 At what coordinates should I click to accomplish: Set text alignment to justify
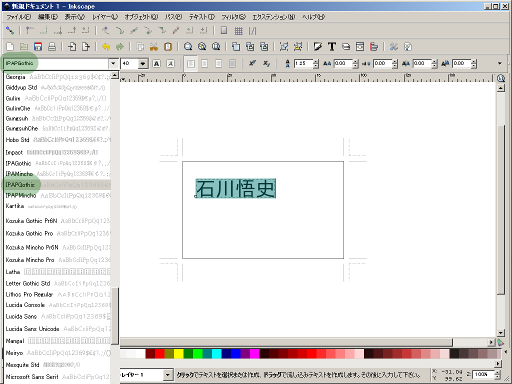coord(232,63)
